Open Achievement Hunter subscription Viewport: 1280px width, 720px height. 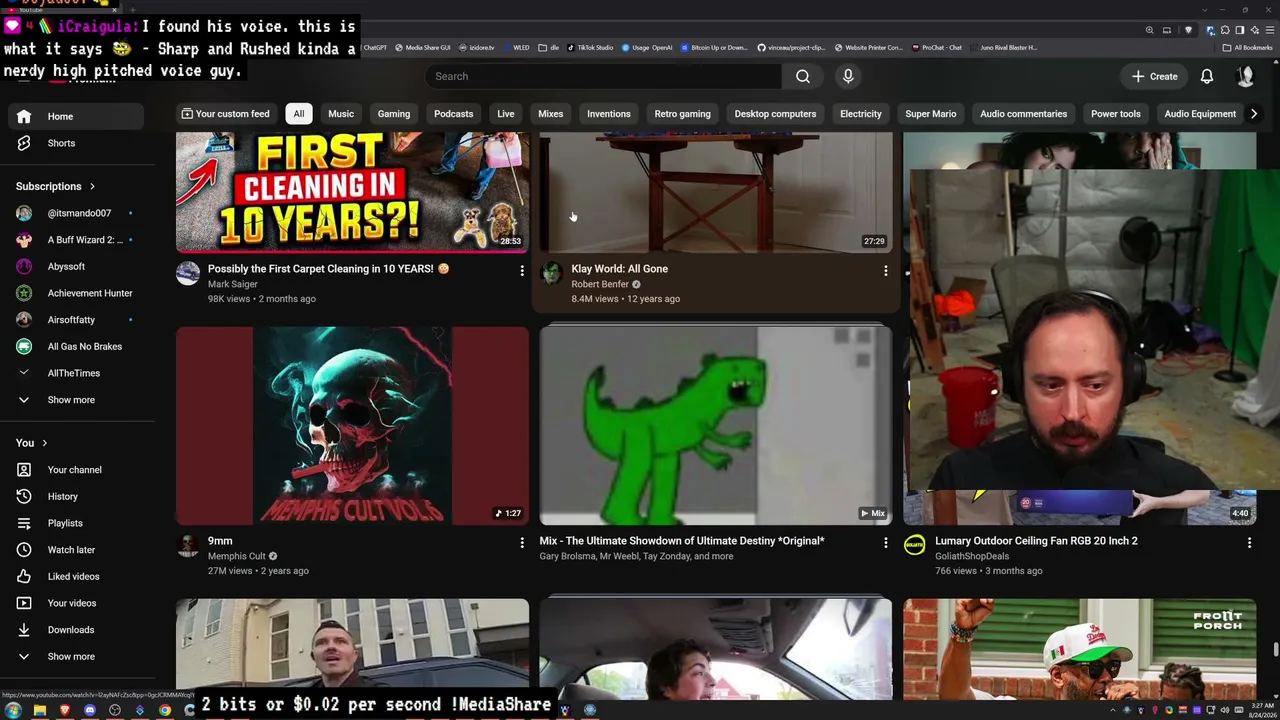point(76,293)
